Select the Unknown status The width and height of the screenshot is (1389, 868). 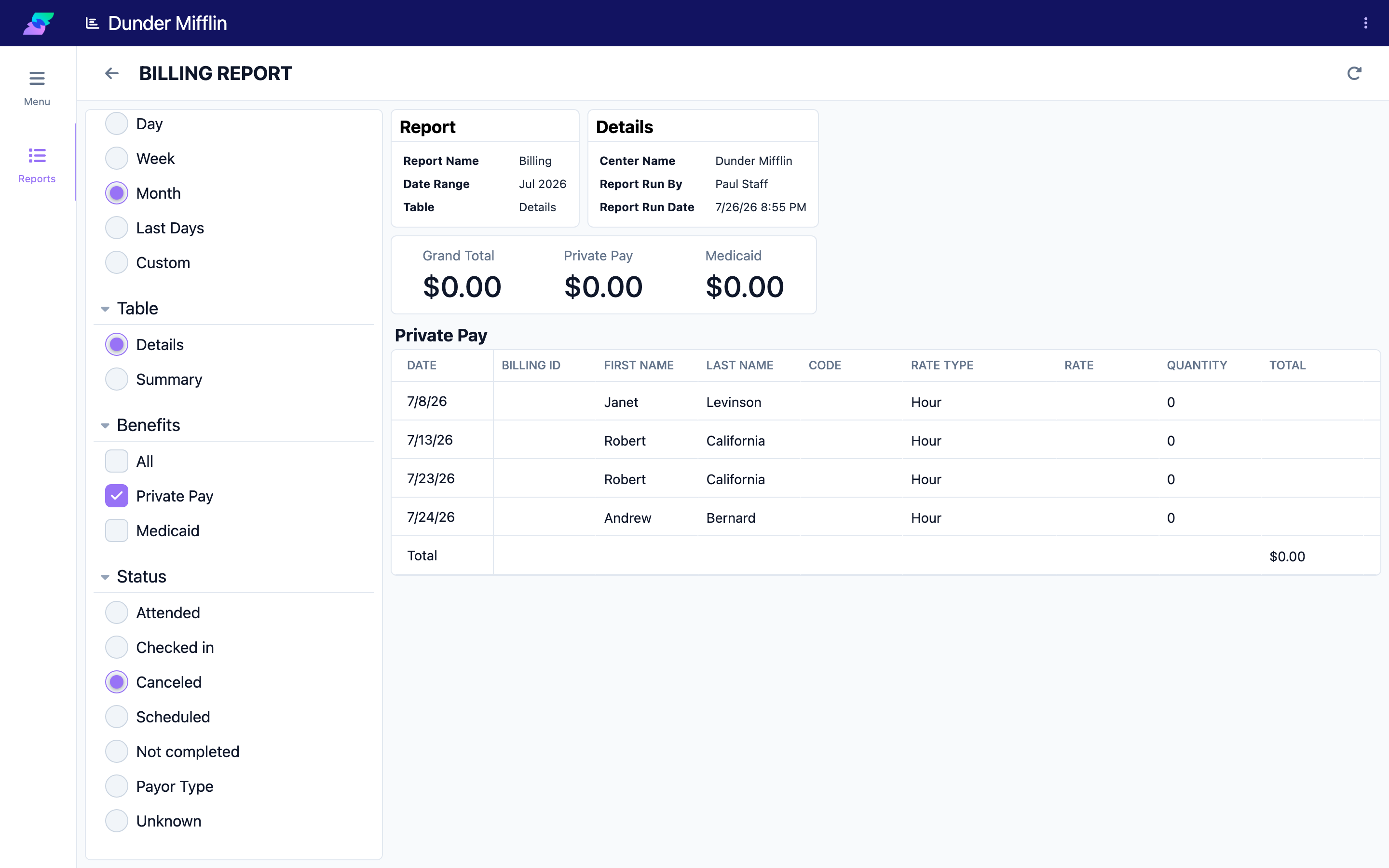tap(117, 821)
